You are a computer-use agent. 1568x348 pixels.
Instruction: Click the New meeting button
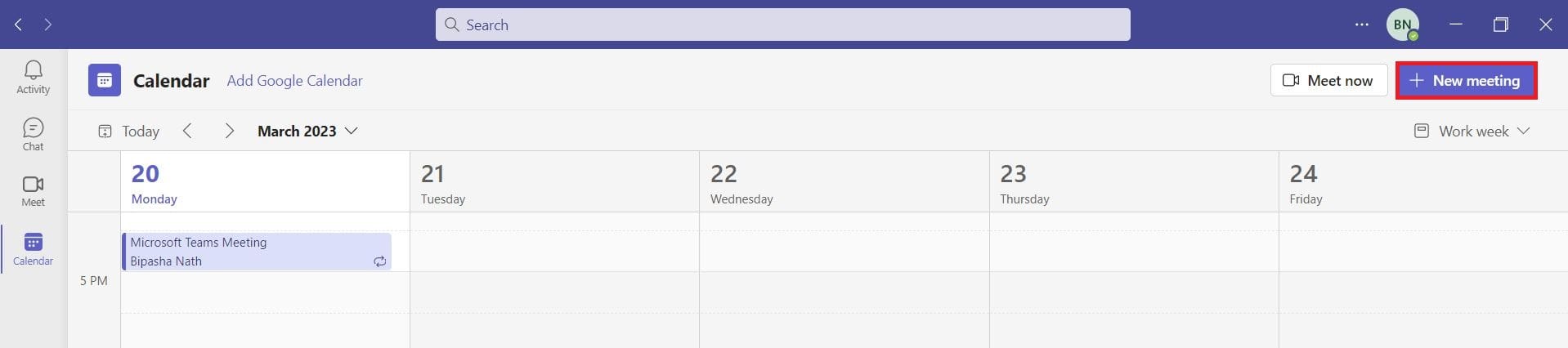click(x=1466, y=81)
